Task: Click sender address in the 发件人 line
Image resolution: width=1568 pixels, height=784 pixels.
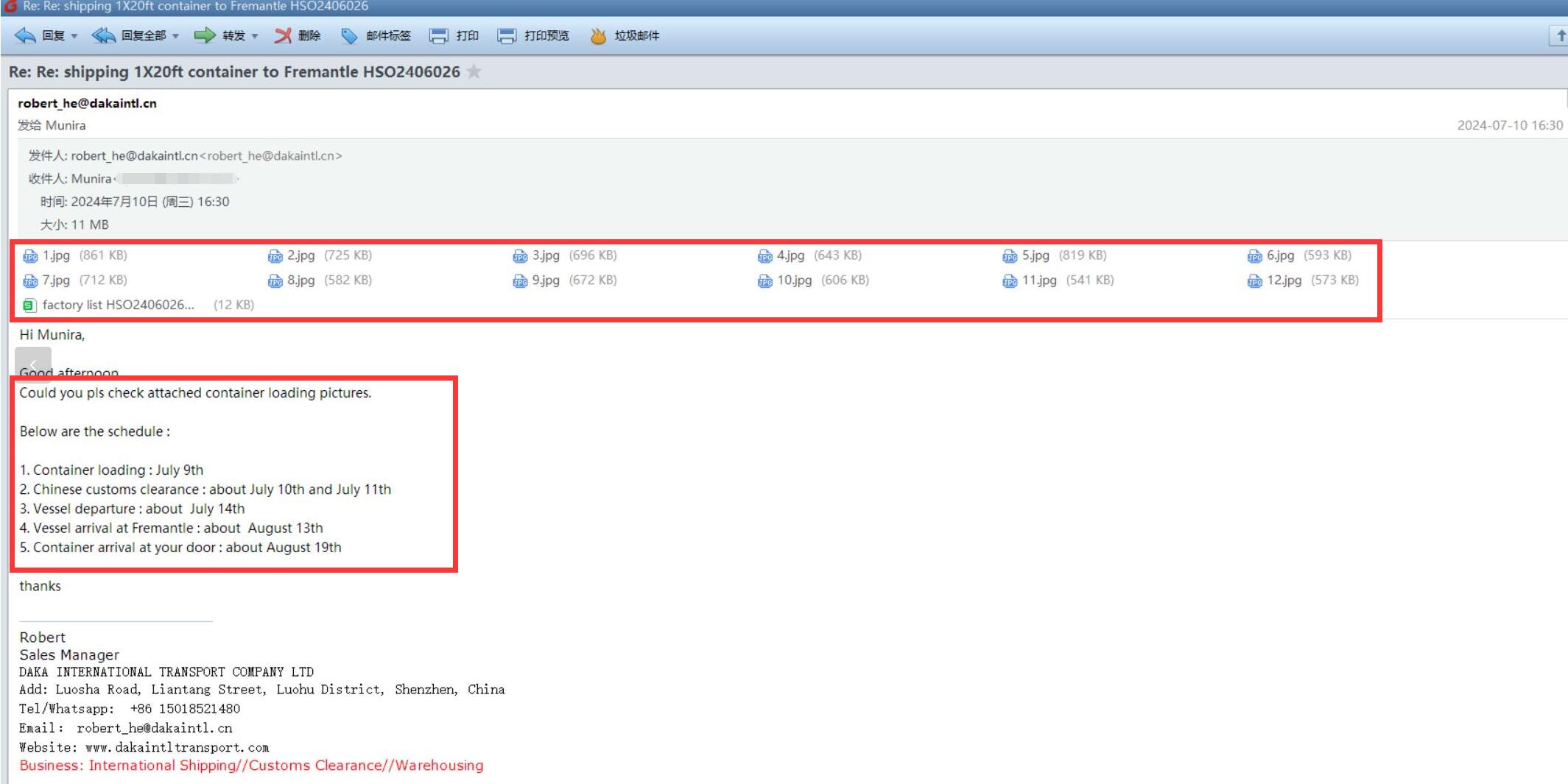Action: [206, 155]
